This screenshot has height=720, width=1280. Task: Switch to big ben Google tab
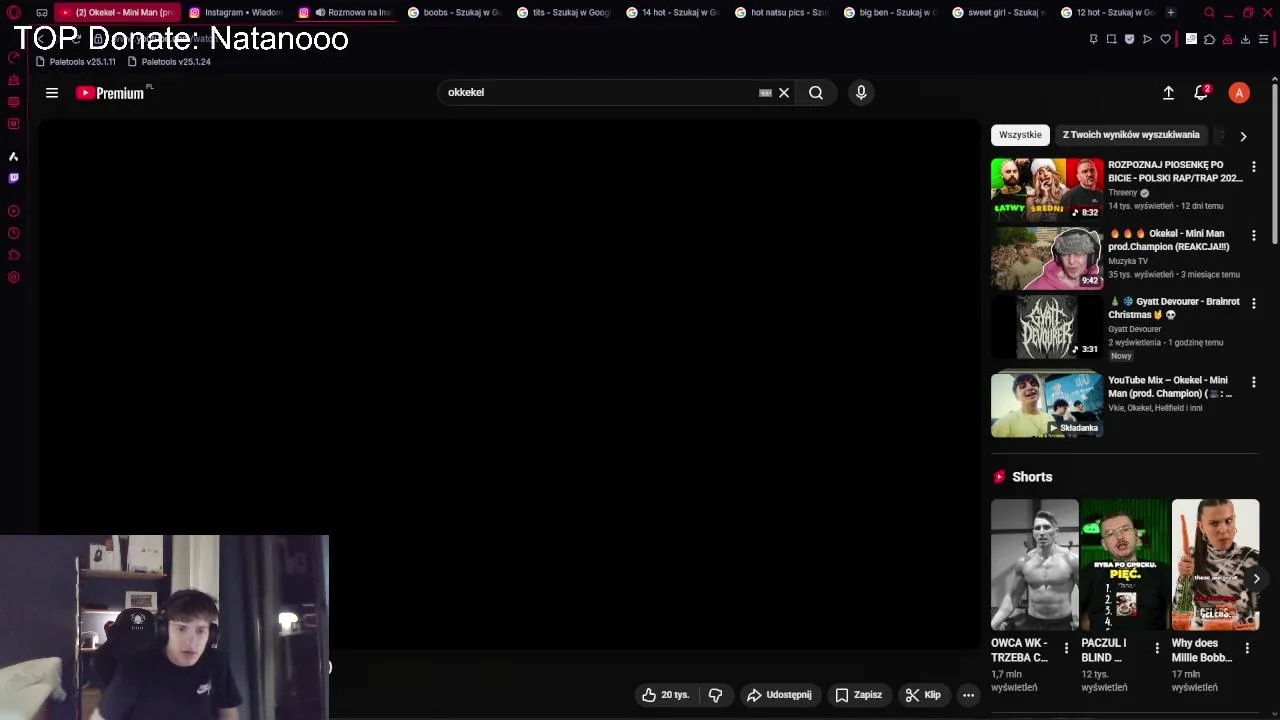tap(890, 12)
